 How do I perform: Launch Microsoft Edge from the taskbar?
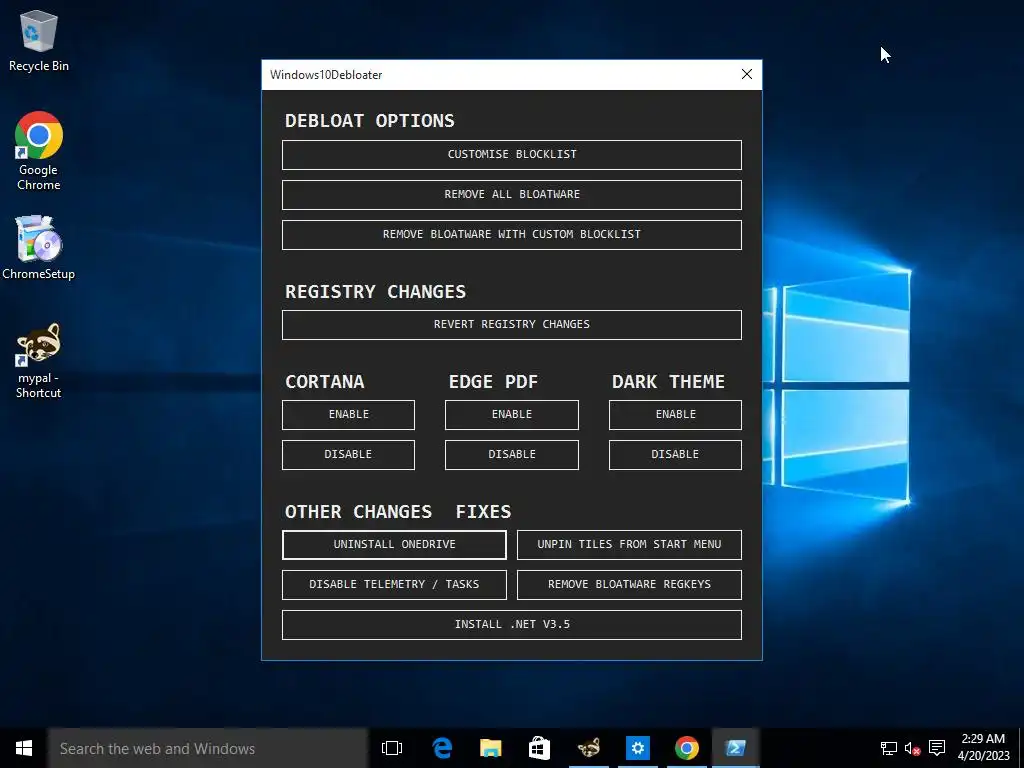coord(442,748)
